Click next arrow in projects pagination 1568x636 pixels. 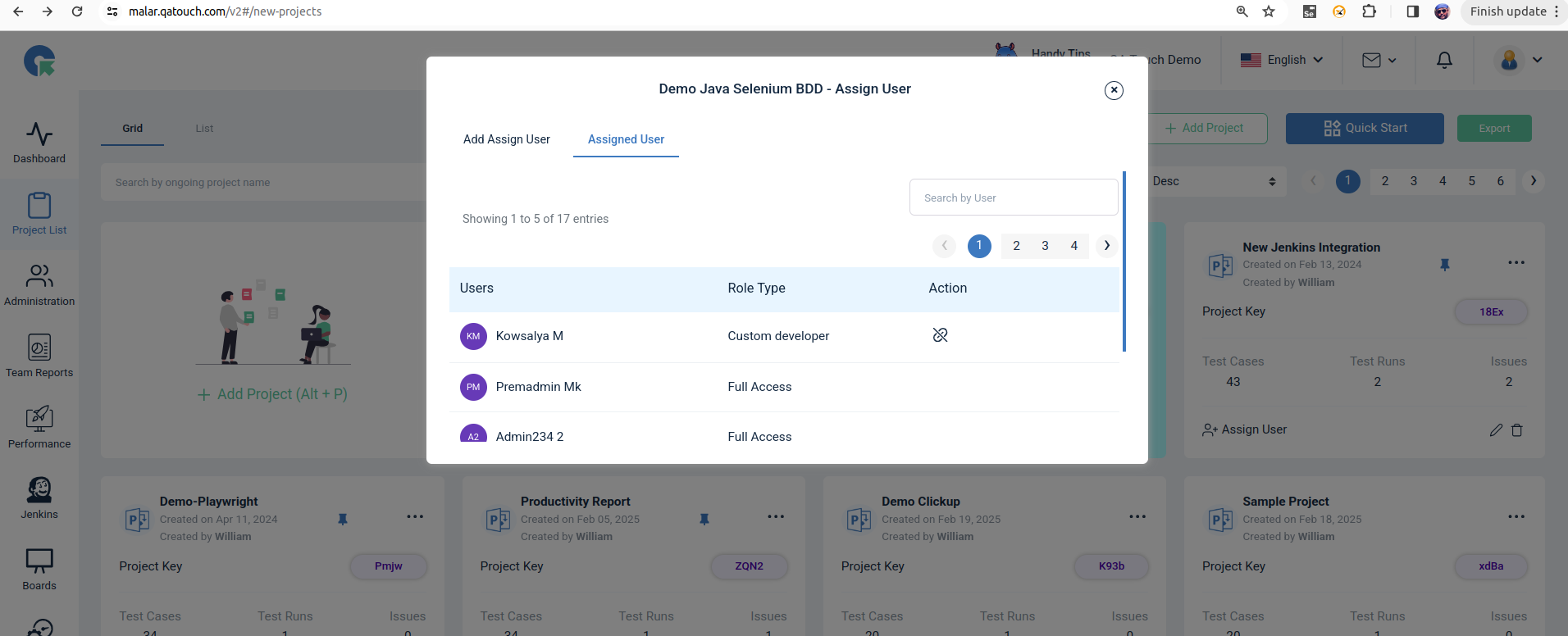[1534, 181]
